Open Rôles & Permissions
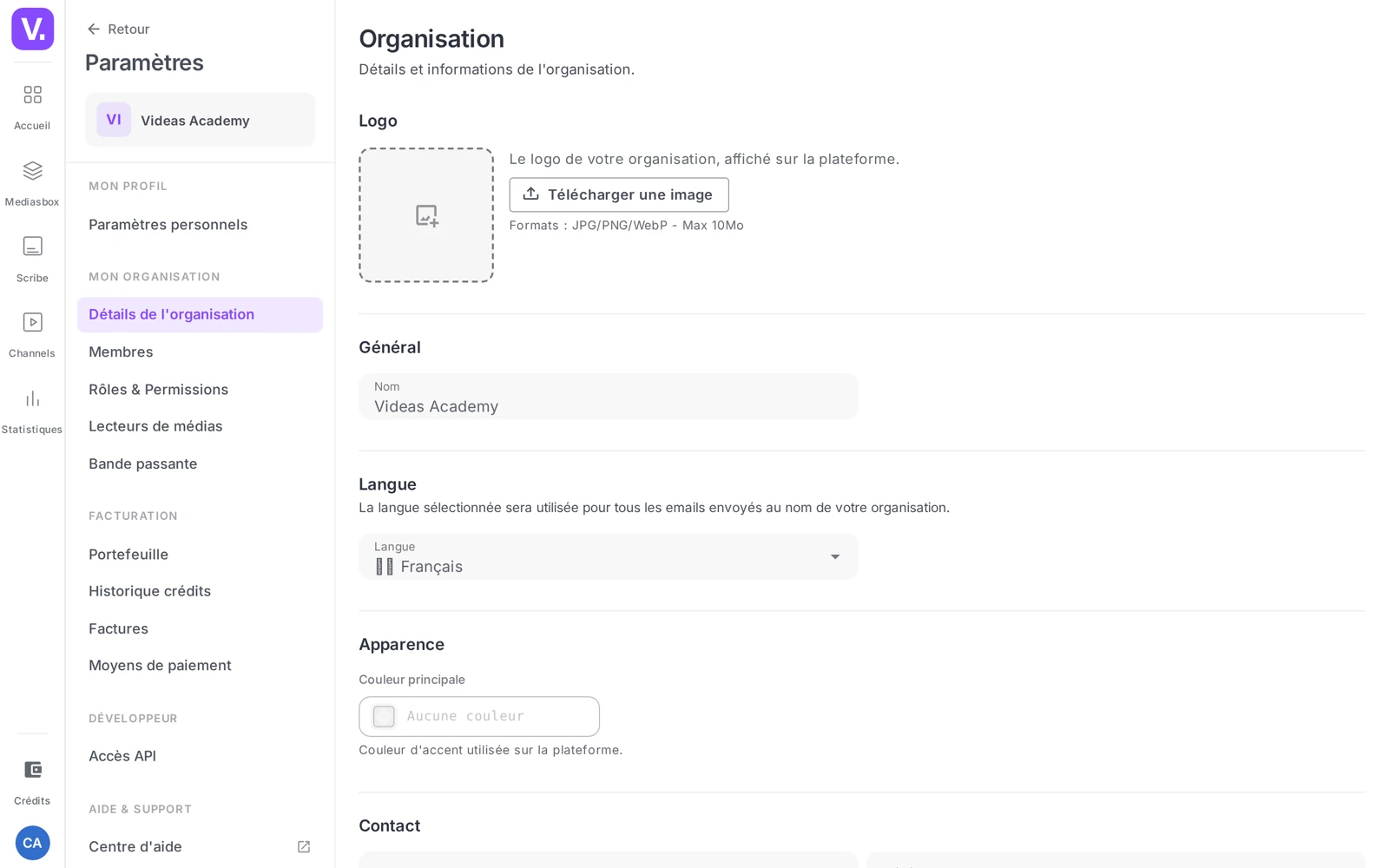 pos(200,390)
